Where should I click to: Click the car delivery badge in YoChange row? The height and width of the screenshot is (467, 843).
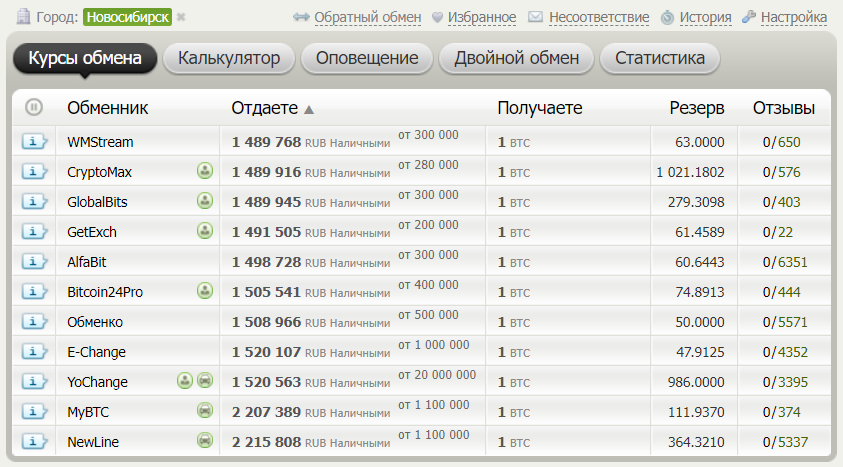[205, 381]
